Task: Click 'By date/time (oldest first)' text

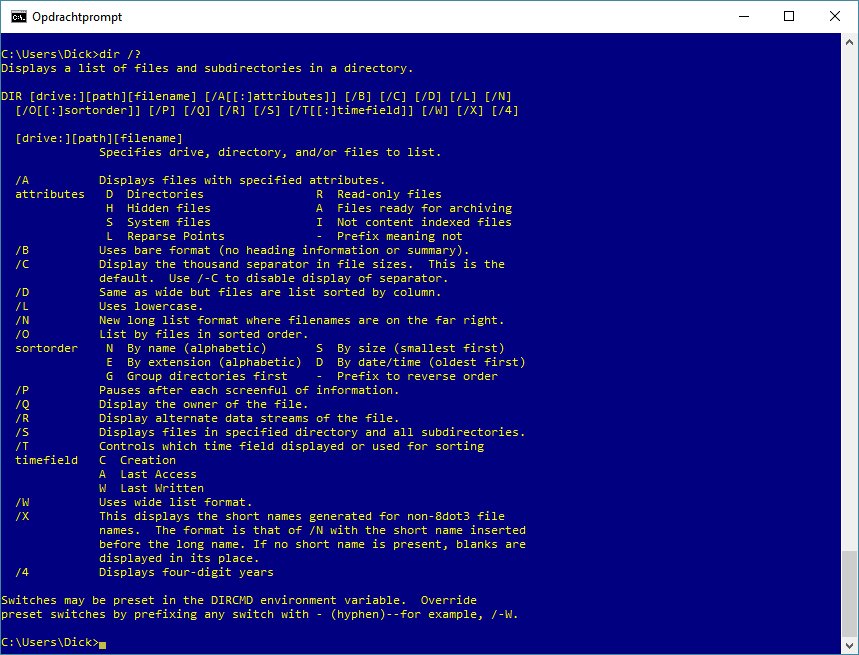Action: click(x=431, y=363)
